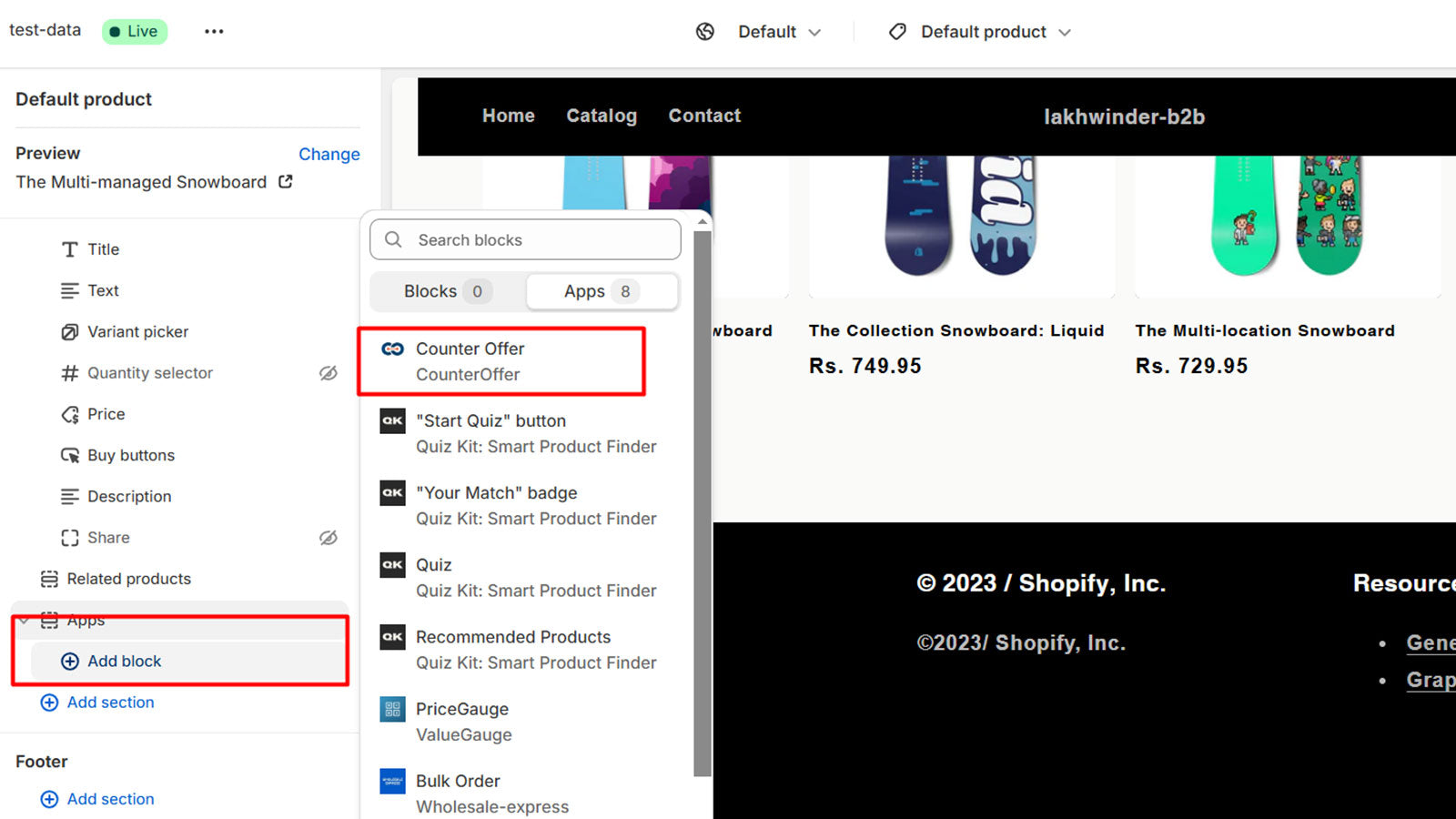Toggle visibility of the Share block

[328, 538]
